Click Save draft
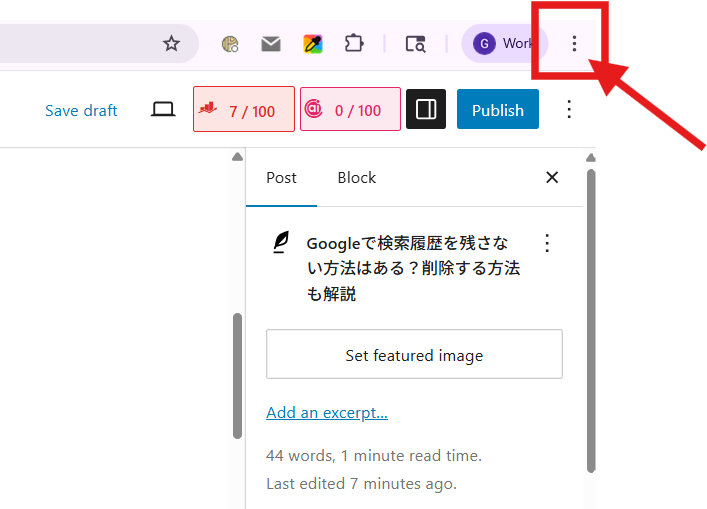The height and width of the screenshot is (509, 707). pos(81,110)
